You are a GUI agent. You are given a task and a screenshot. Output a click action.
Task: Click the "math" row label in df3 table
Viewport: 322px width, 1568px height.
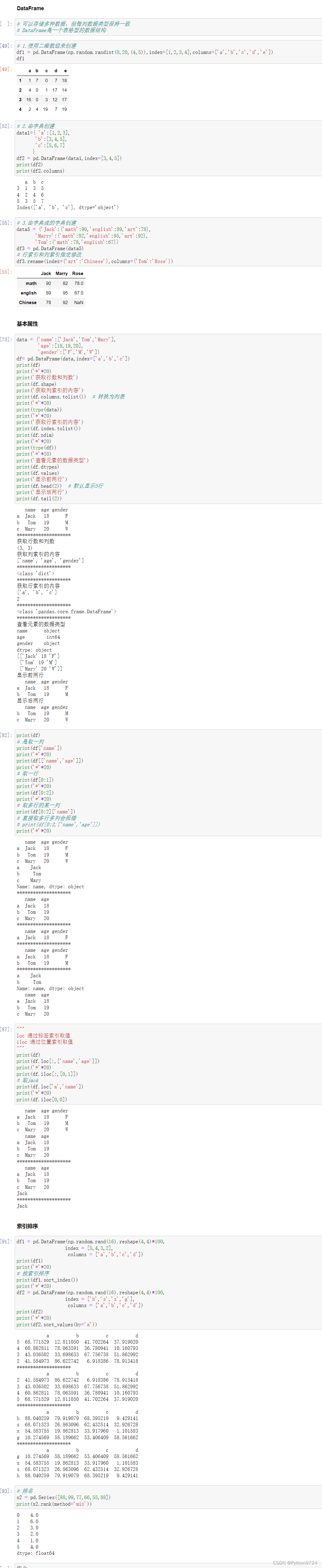point(31,284)
